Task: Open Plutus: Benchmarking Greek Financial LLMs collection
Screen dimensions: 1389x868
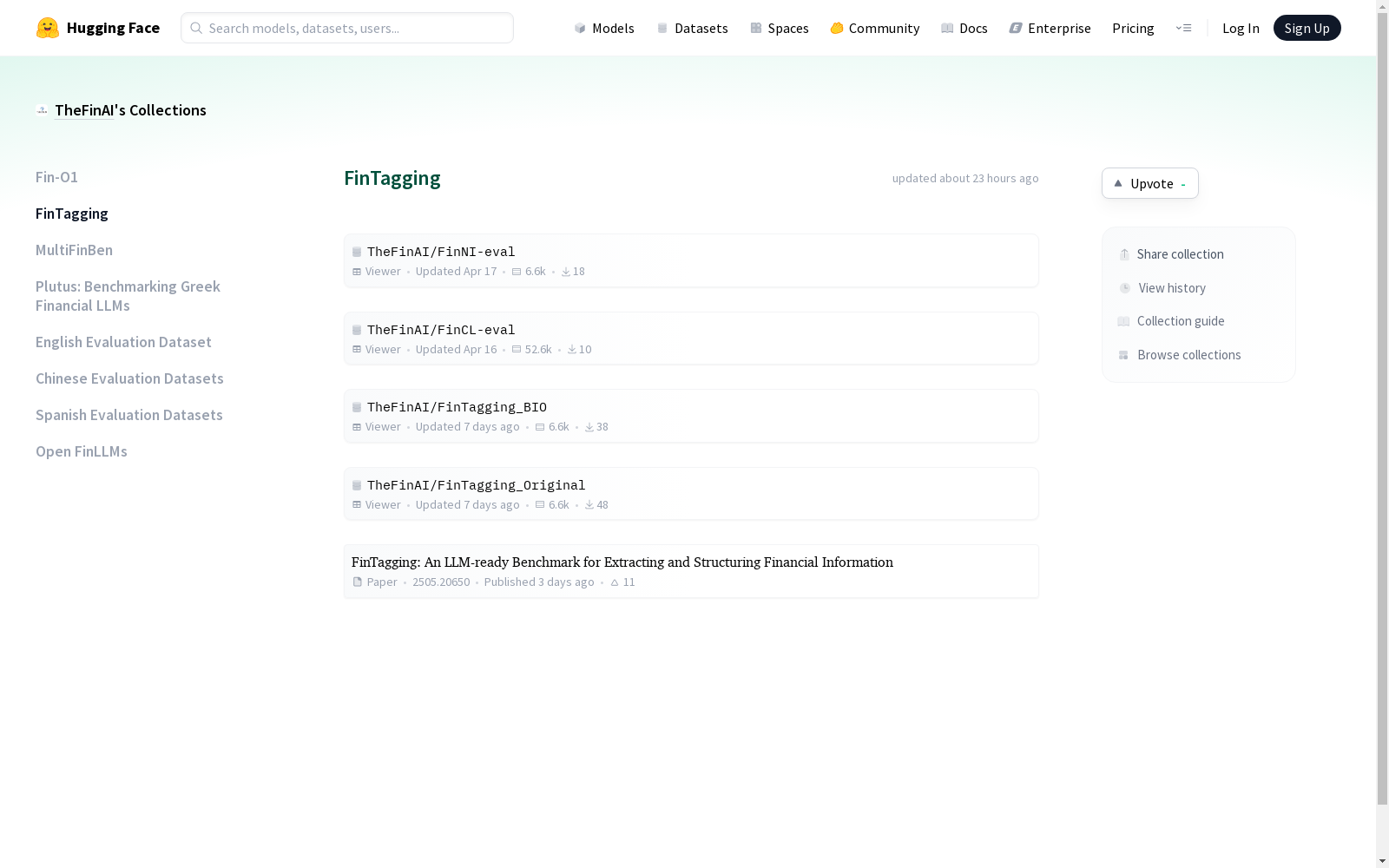Action: pyautogui.click(x=128, y=296)
